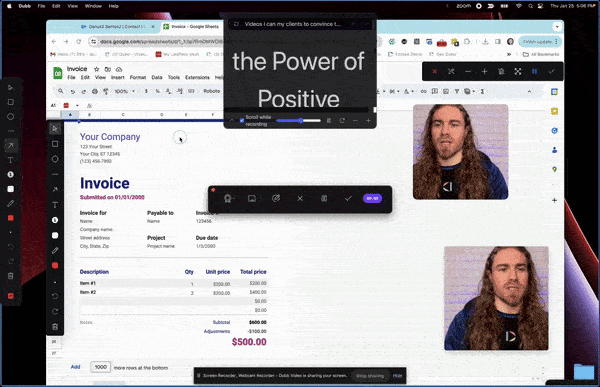Open the name box dropdown arrow beside A1
The image size is (600, 387).
[77, 105]
